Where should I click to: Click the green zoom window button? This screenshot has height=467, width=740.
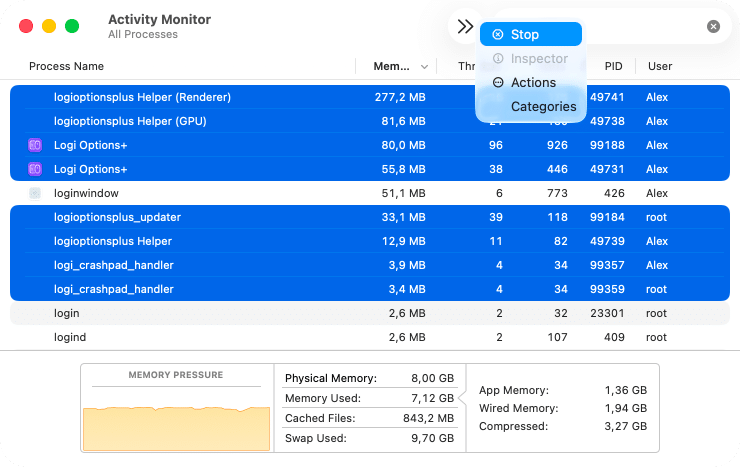click(x=72, y=27)
